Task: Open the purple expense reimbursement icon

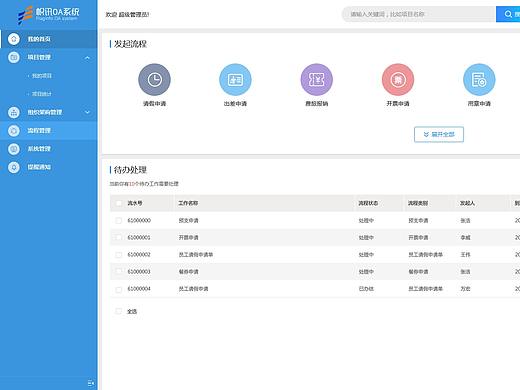Action: pos(317,80)
